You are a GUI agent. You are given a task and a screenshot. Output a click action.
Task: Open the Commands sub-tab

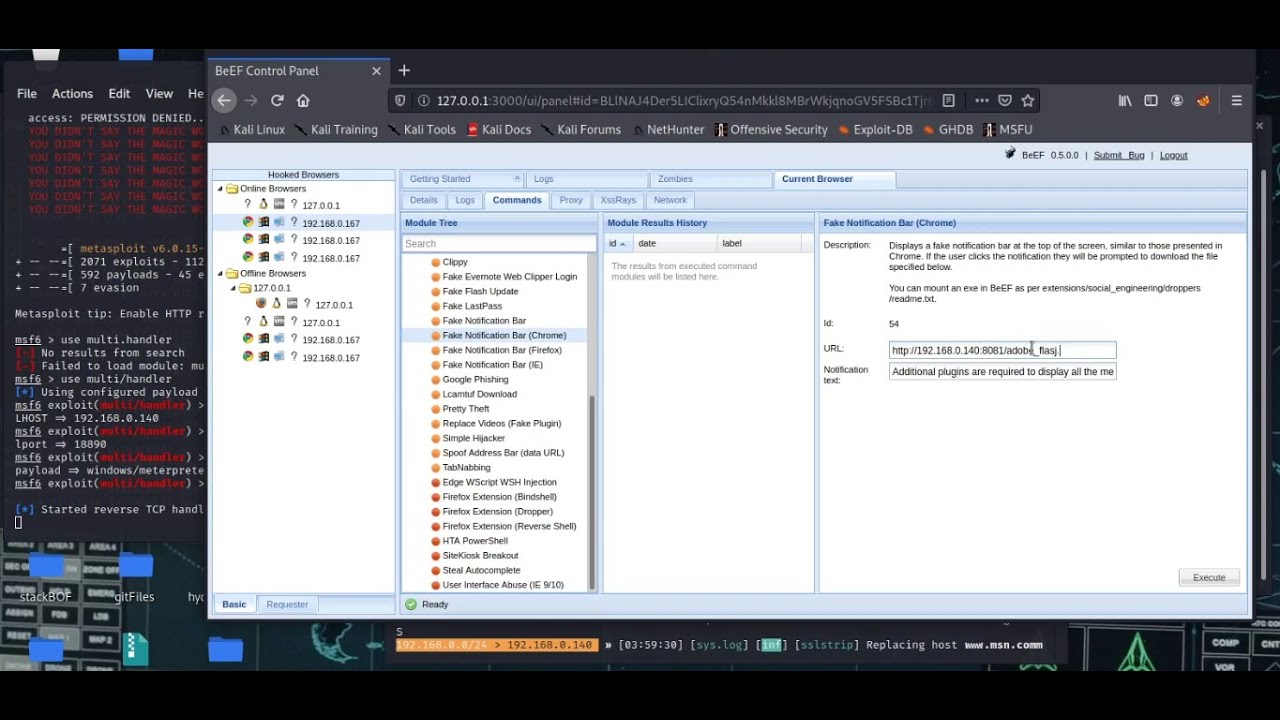click(517, 200)
